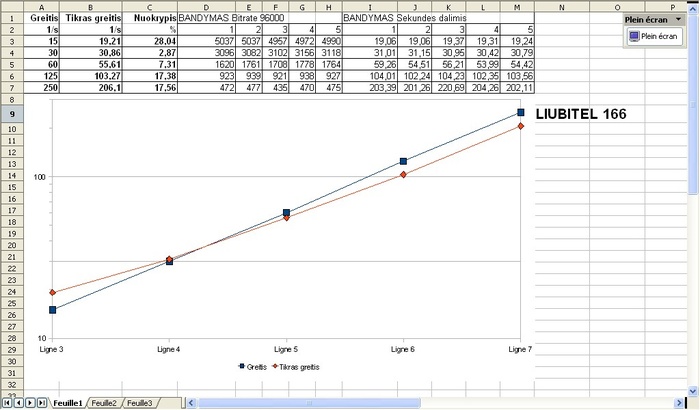This screenshot has height=410, width=700.
Task: Click the Select All corner box
Action: [10, 6]
